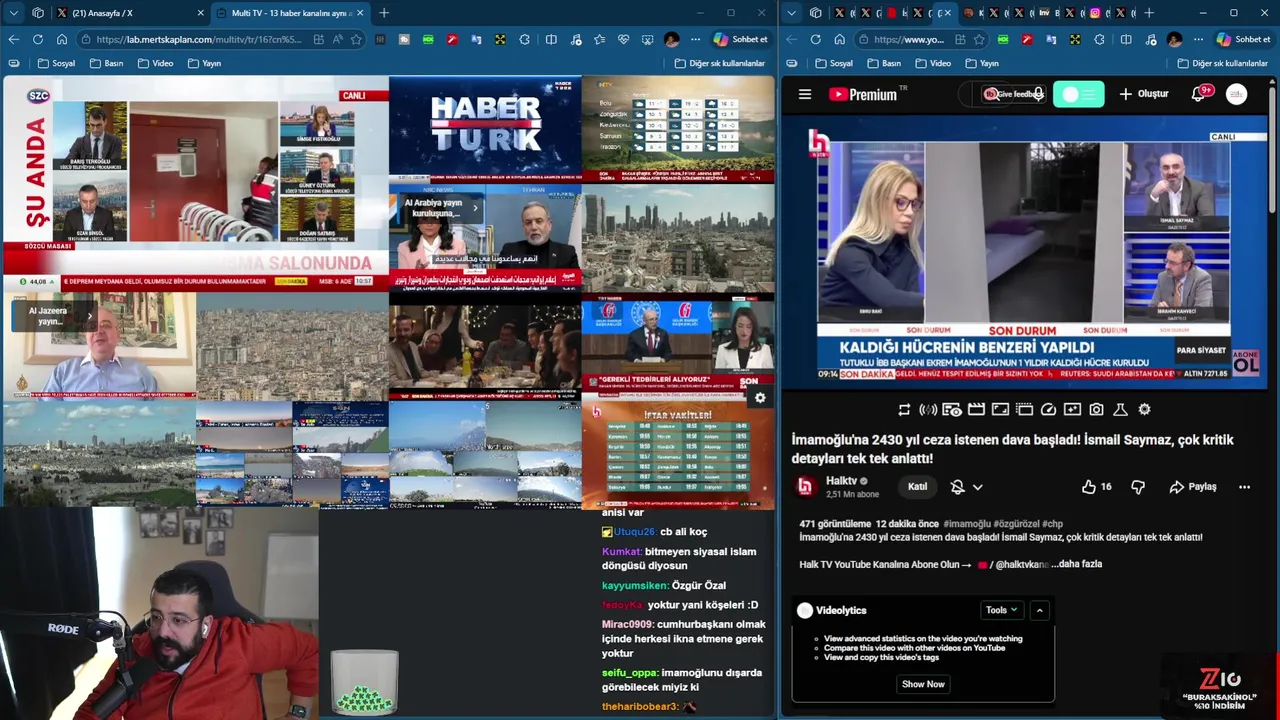The width and height of the screenshot is (1280, 720).
Task: Collapse the Videolytics panel chevron
Action: click(1039, 610)
